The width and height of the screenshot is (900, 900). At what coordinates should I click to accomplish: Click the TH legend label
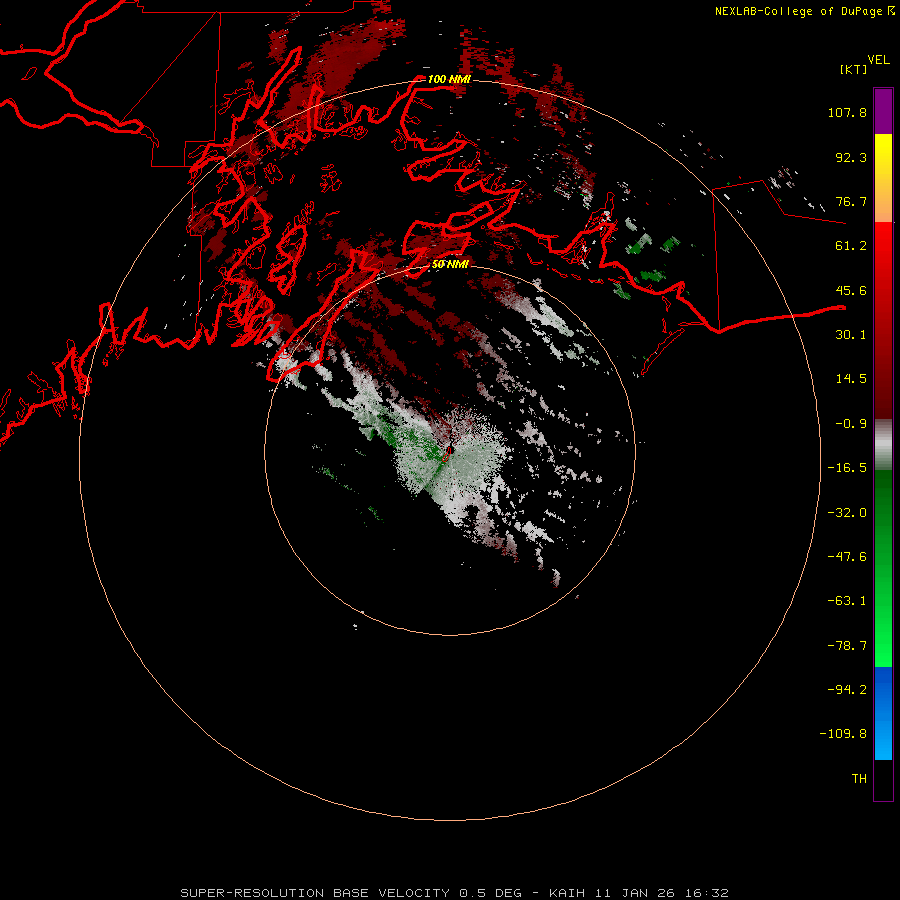[x=859, y=779]
